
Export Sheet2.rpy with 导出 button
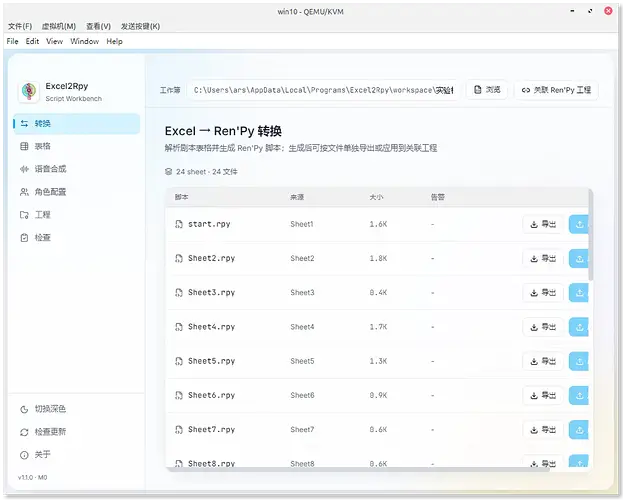point(543,258)
